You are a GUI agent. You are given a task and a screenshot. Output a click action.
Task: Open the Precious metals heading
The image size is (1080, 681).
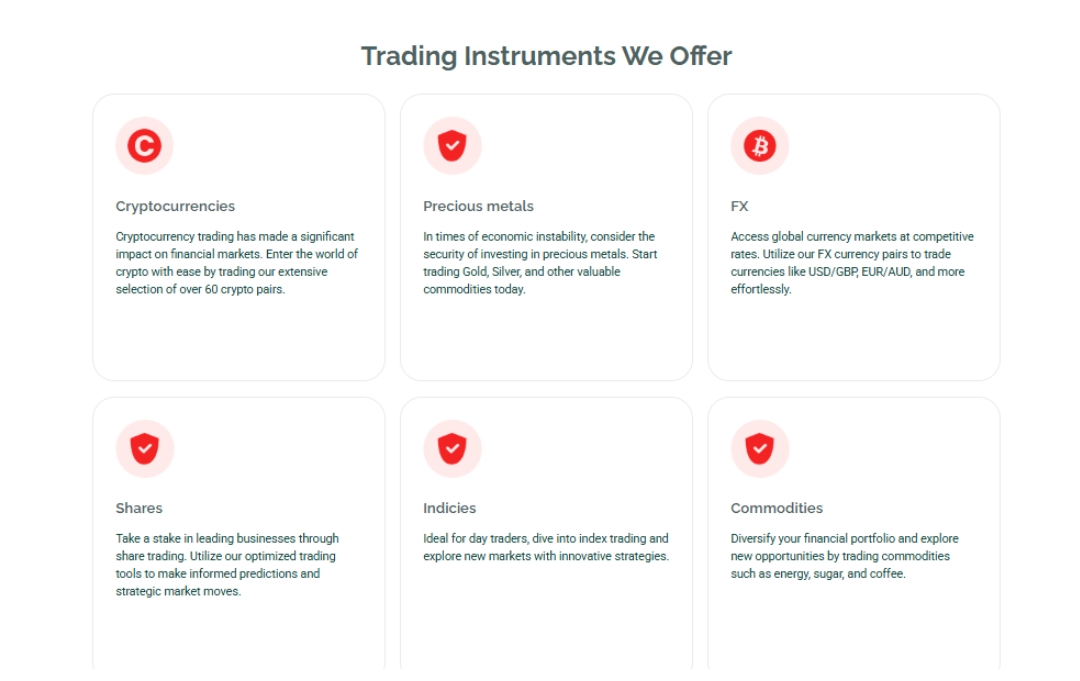[478, 206]
